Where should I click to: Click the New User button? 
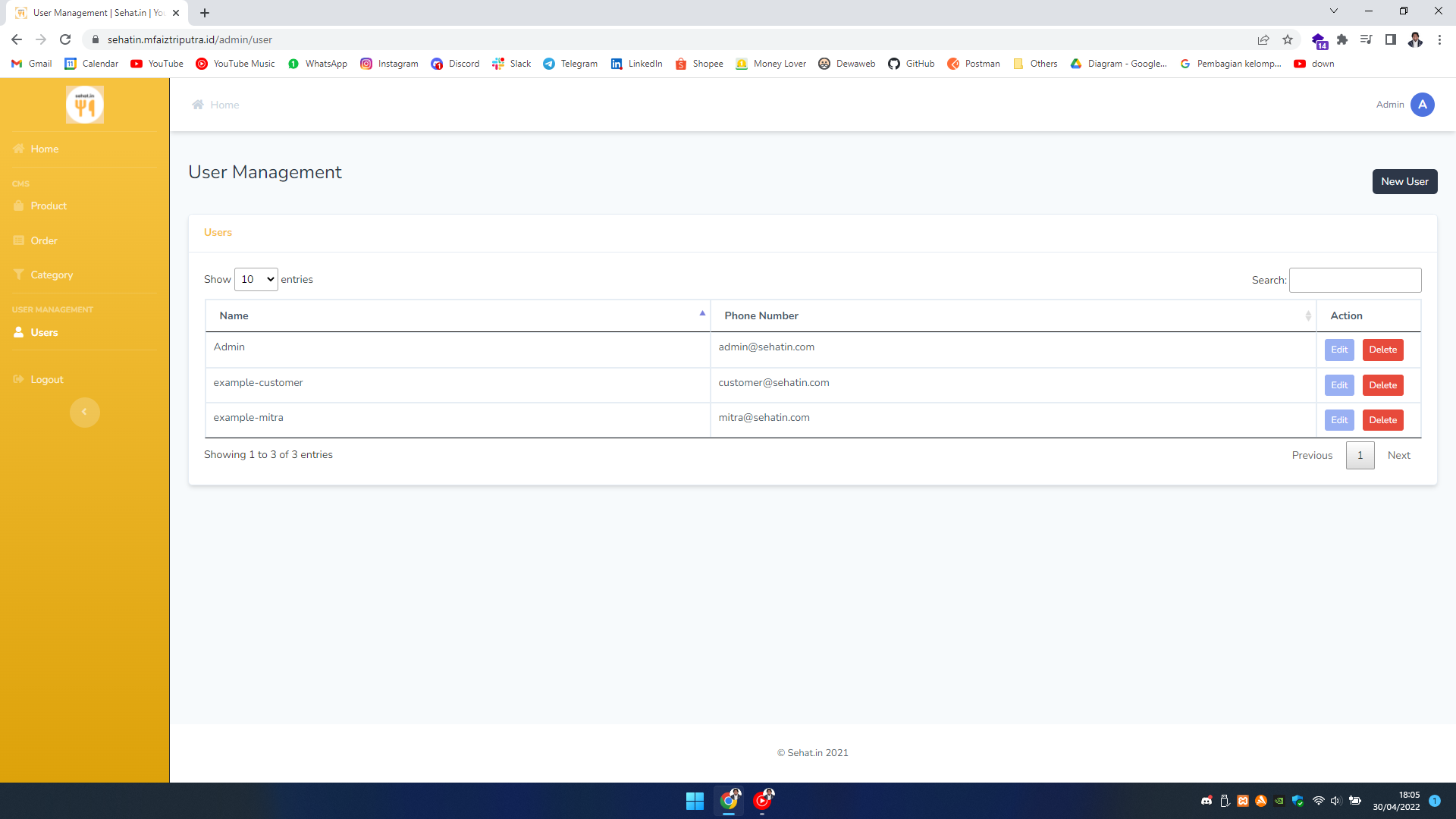[x=1404, y=181]
